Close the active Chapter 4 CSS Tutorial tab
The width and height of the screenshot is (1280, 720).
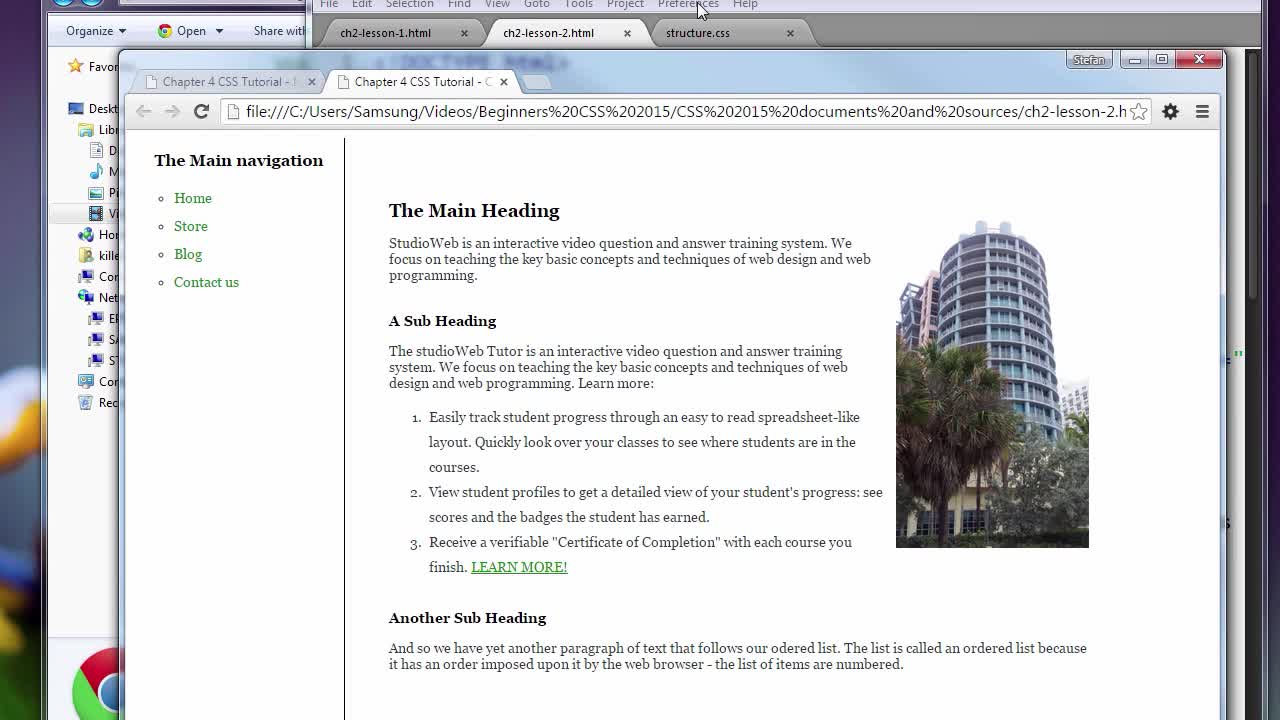click(504, 82)
